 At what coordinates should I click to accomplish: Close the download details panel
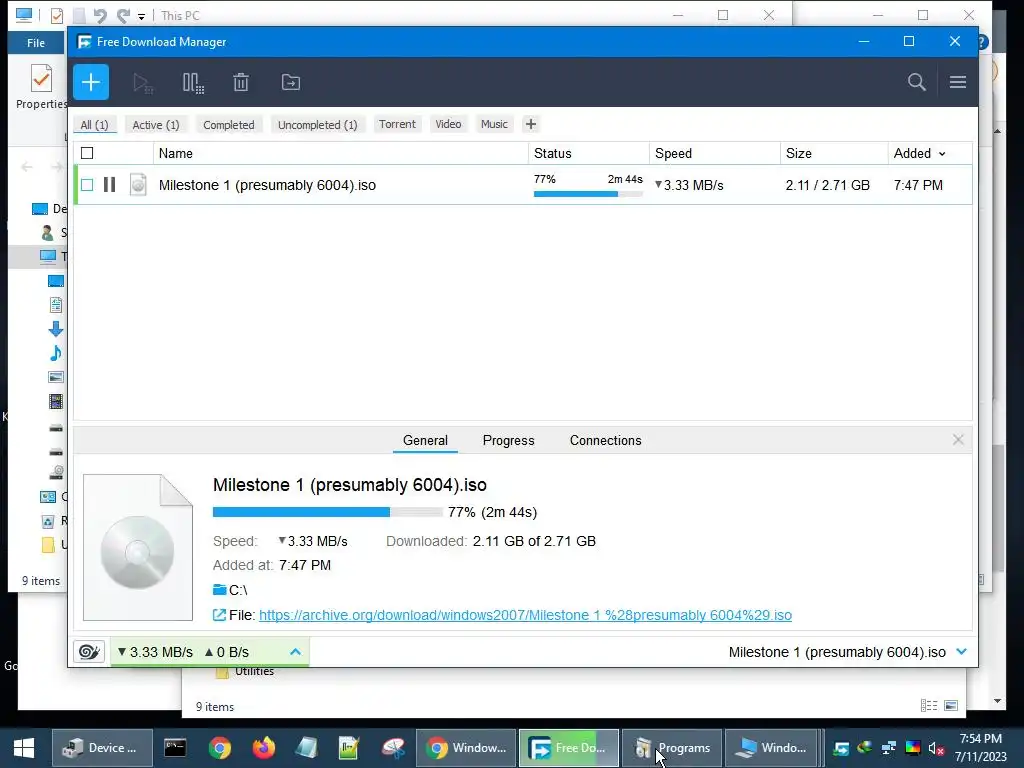(x=958, y=440)
